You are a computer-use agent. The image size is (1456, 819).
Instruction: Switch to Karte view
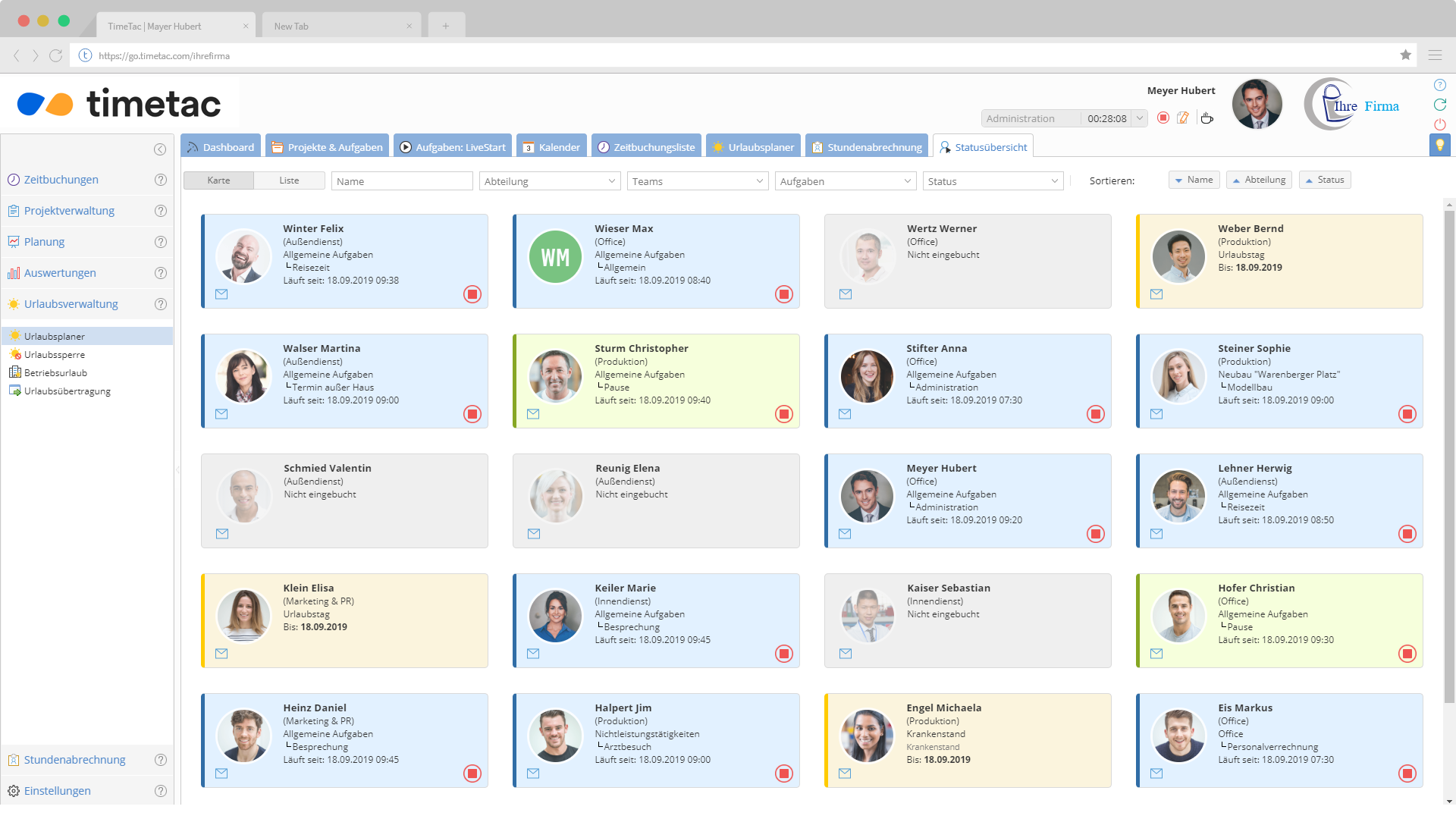pyautogui.click(x=218, y=180)
